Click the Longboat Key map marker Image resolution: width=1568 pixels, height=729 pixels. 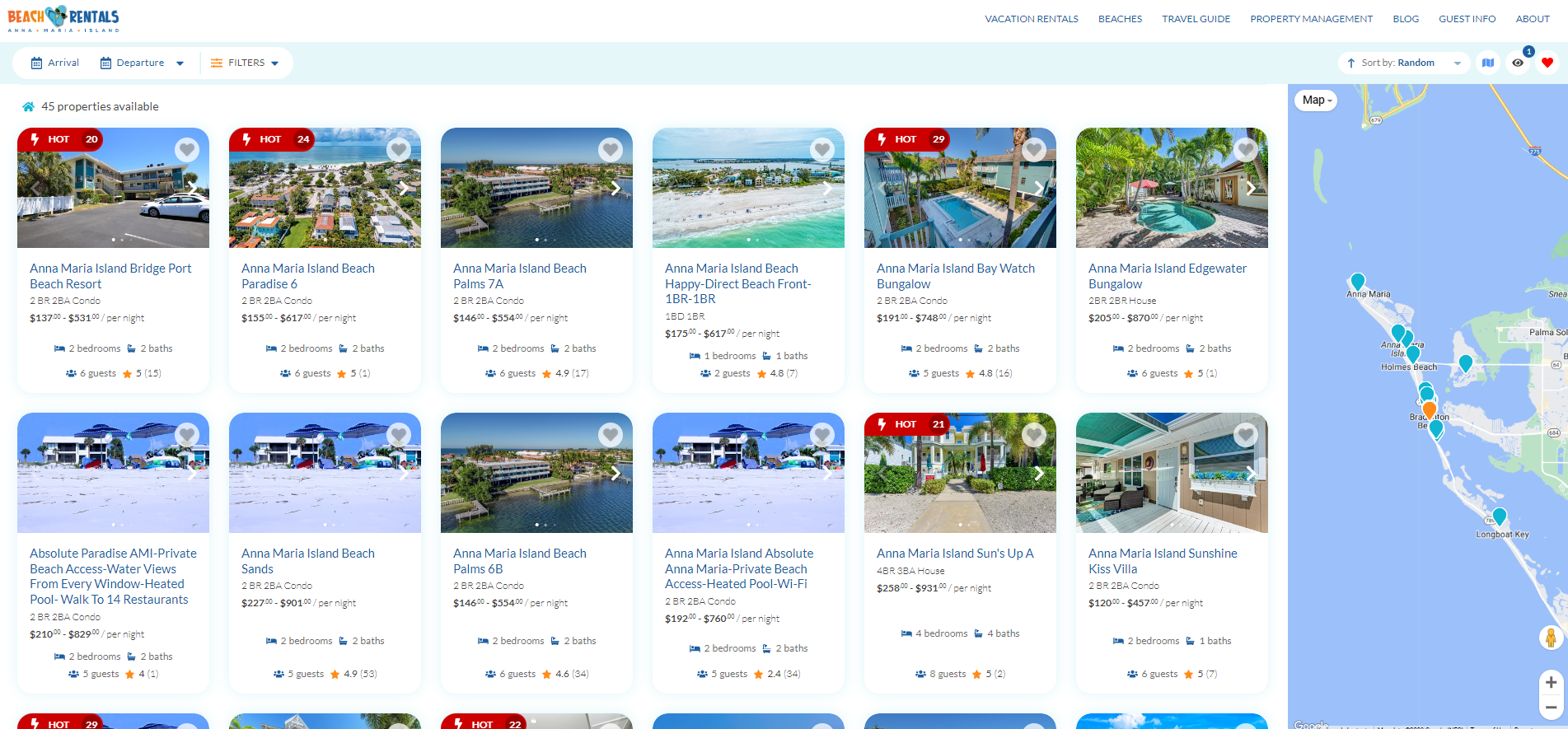pyautogui.click(x=1500, y=516)
